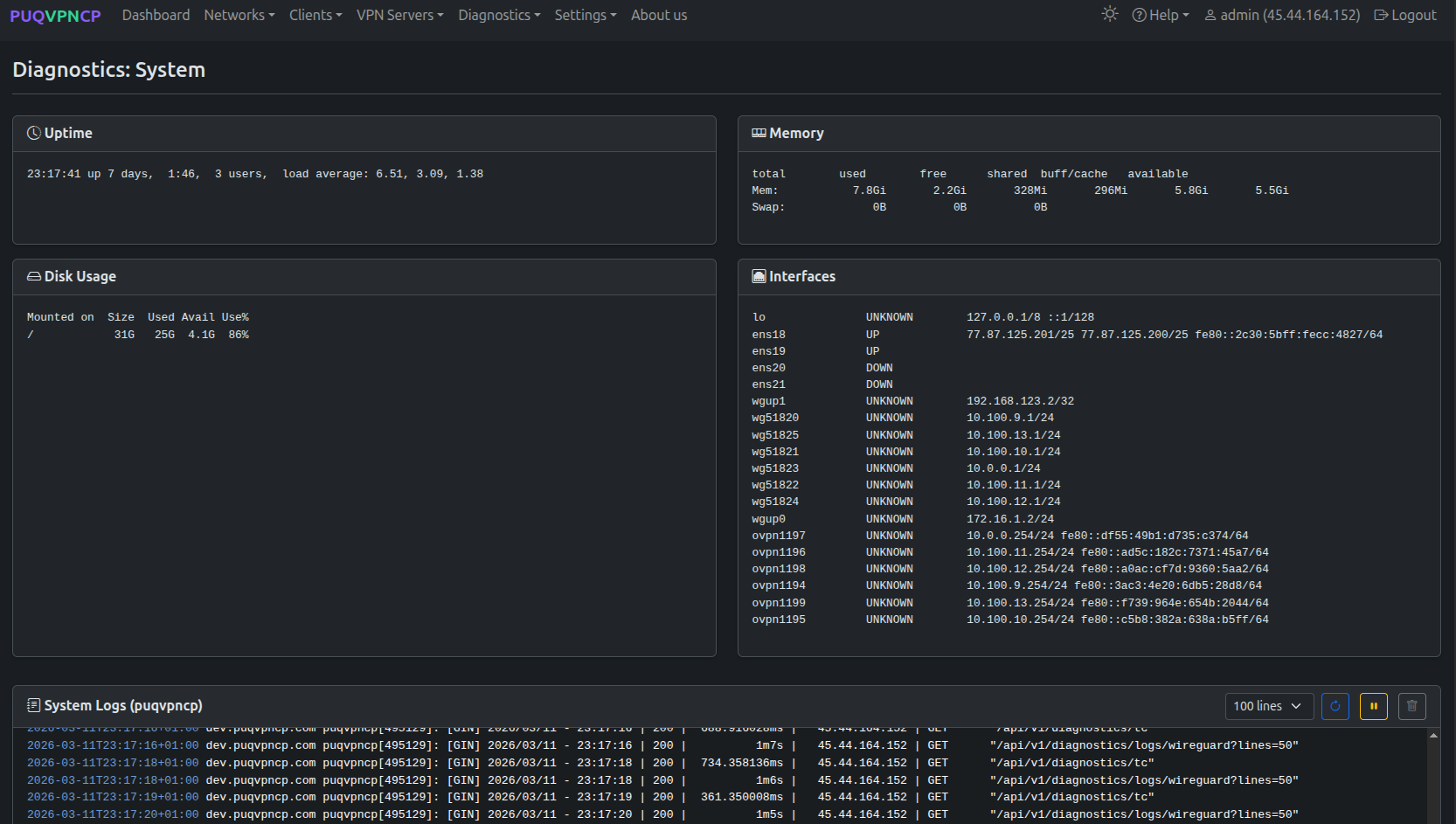Click the 23:17:19 log entry path /api/v1/diagnostics/tc
Image resolution: width=1456 pixels, height=824 pixels.
[1071, 797]
